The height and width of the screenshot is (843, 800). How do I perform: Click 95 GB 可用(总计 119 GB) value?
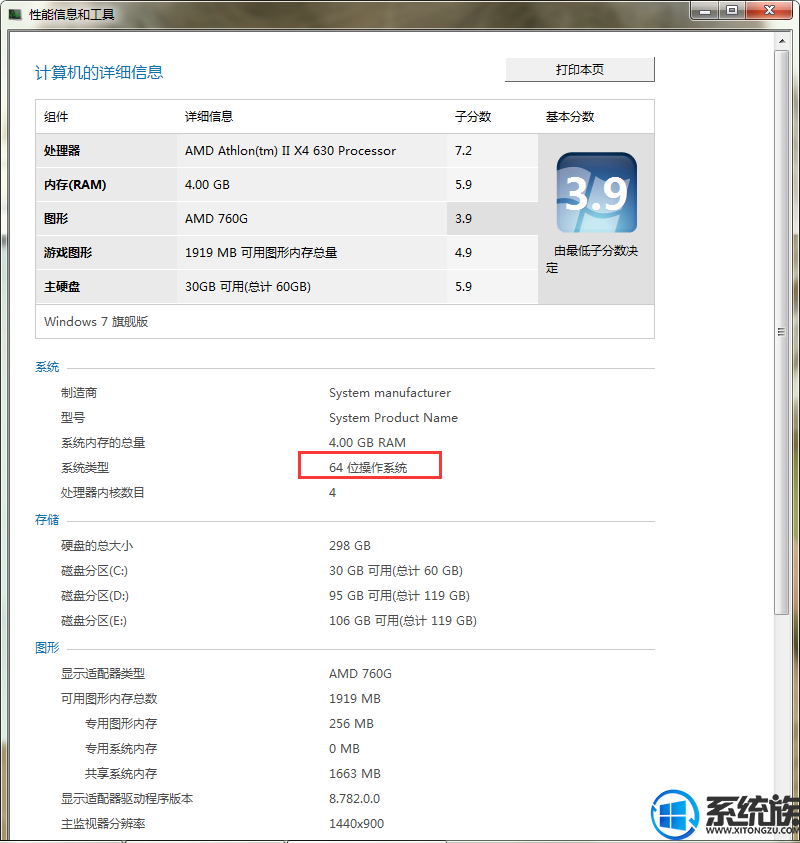(x=399, y=595)
